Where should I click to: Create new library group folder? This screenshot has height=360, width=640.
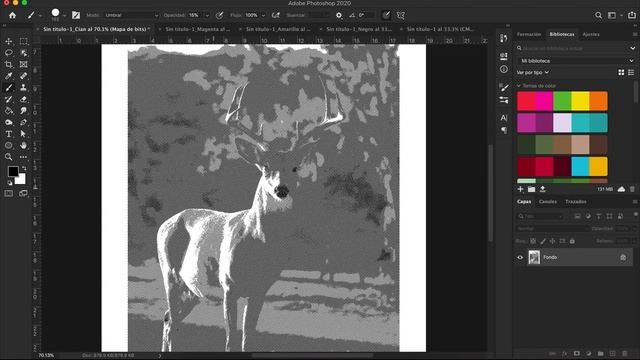(x=531, y=189)
